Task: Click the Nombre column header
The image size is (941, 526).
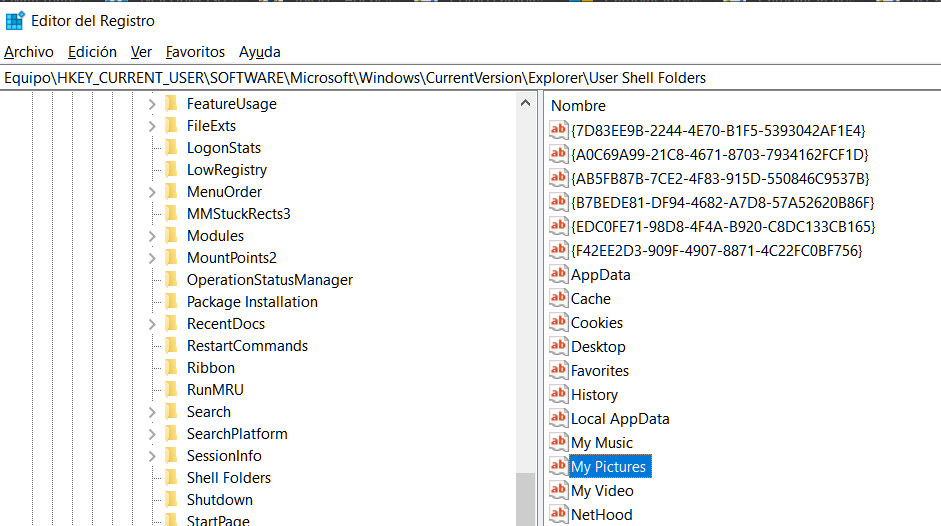Action: (x=579, y=106)
